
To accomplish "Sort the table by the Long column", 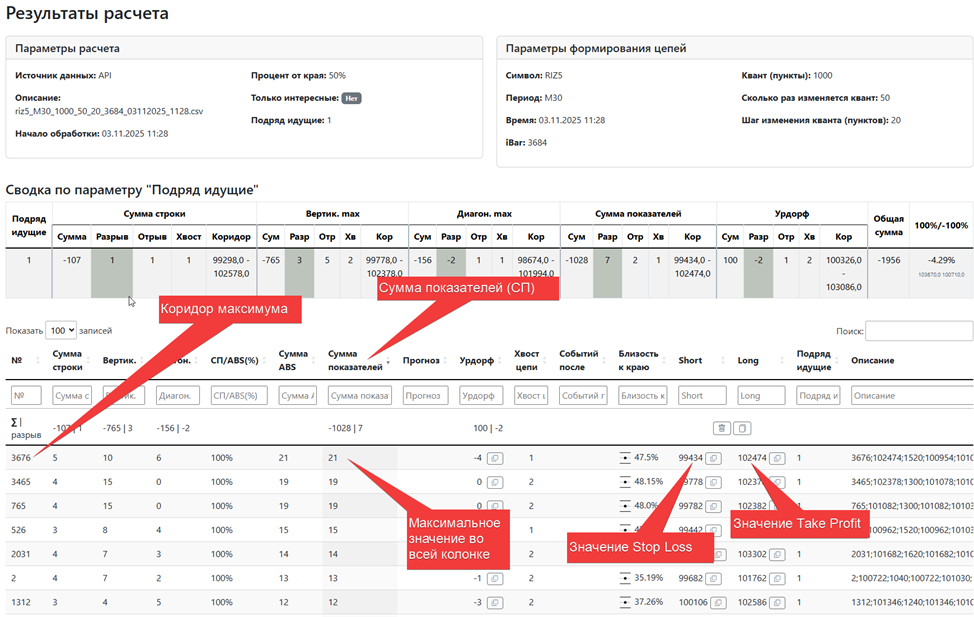I will click(748, 360).
